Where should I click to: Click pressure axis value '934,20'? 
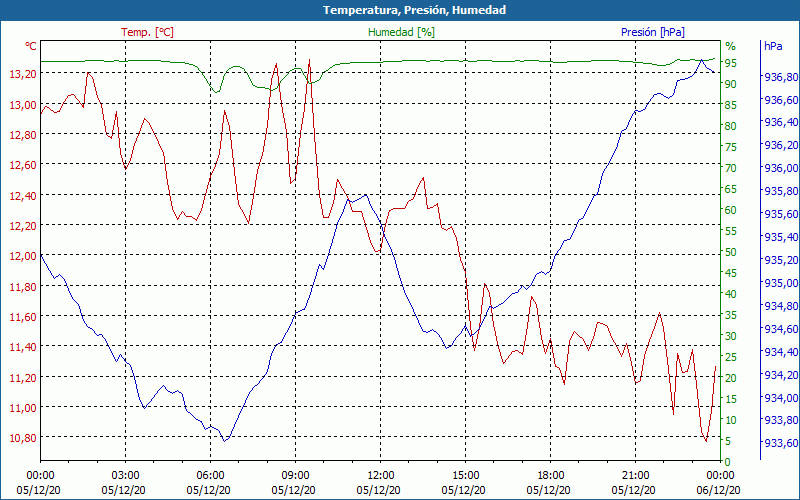coord(781,374)
